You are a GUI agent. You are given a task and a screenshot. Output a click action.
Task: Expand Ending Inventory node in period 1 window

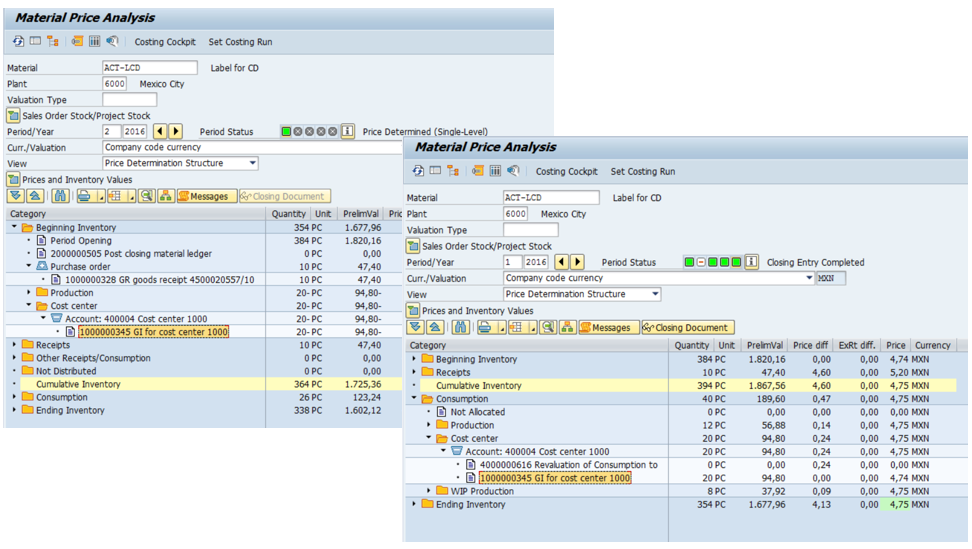click(x=414, y=504)
